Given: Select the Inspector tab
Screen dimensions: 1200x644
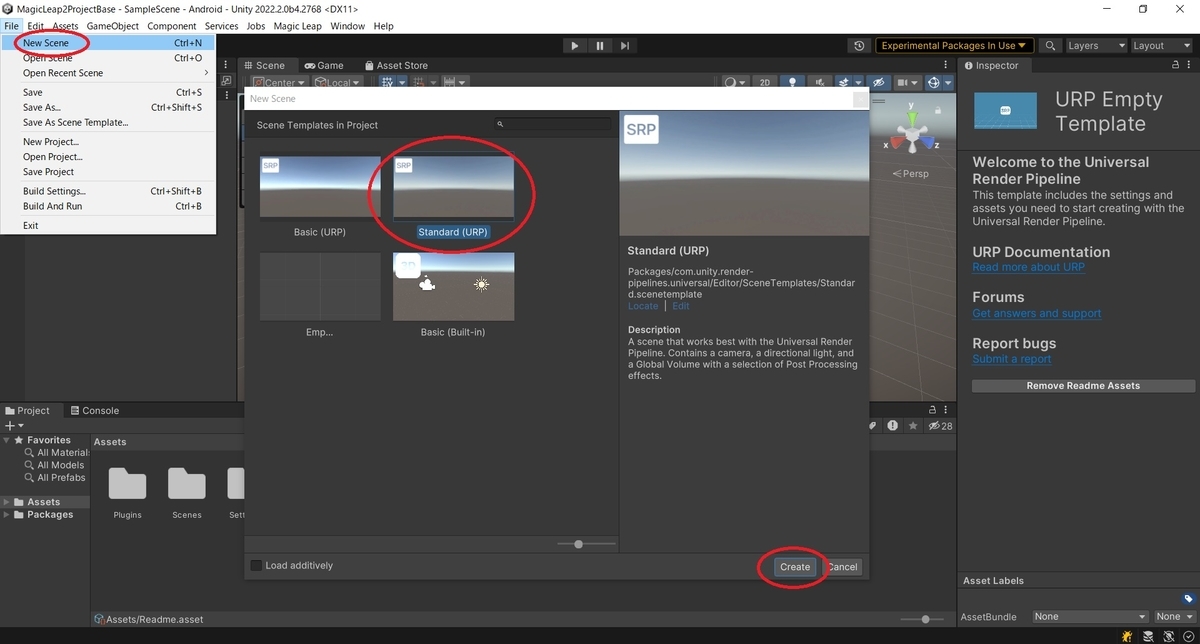Looking at the screenshot, I should tap(991, 65).
